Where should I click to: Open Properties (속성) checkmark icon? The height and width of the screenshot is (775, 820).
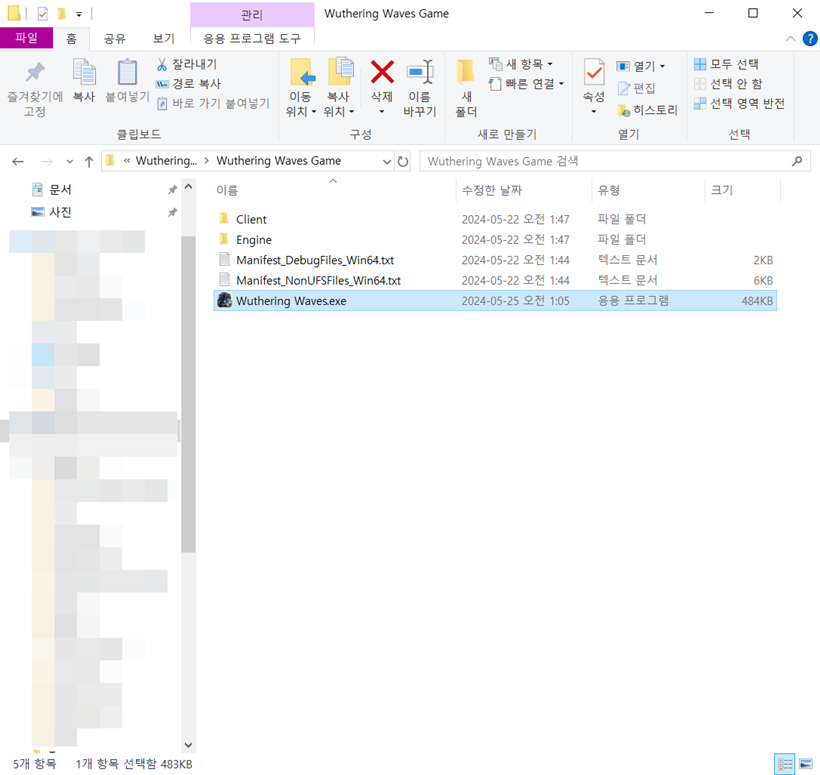pyautogui.click(x=594, y=72)
